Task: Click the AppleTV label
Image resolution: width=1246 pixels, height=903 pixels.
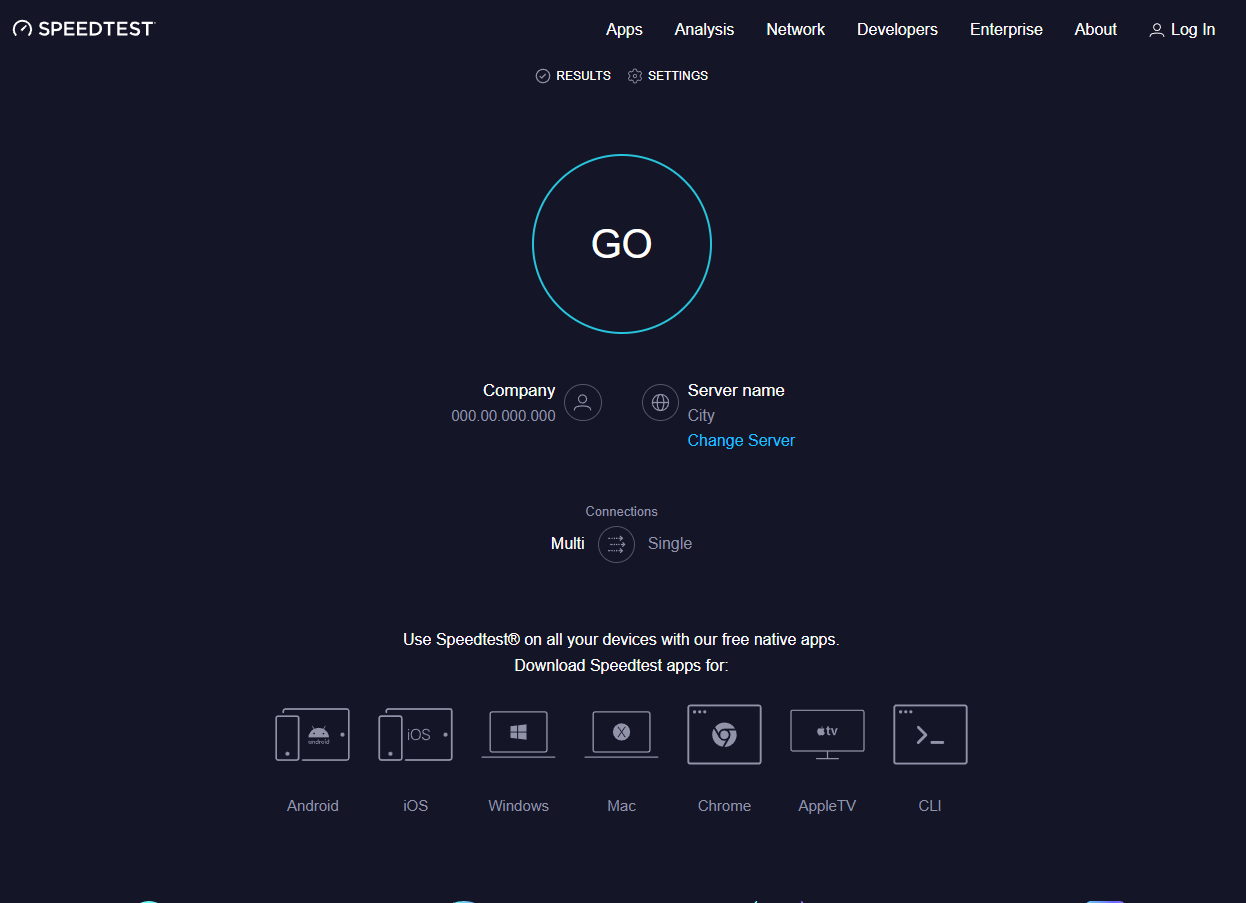Action: click(827, 806)
